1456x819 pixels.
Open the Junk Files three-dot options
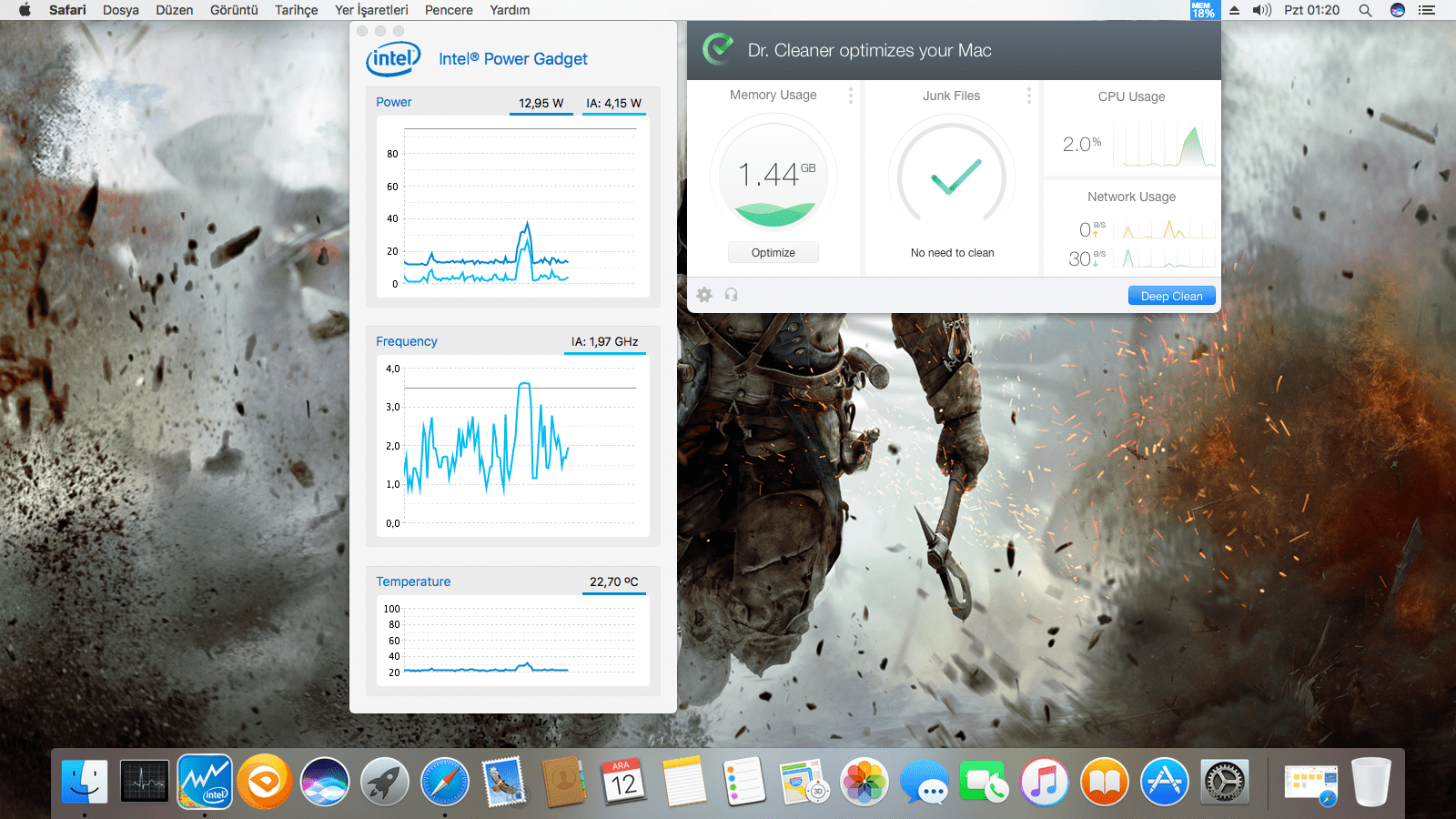click(1029, 96)
